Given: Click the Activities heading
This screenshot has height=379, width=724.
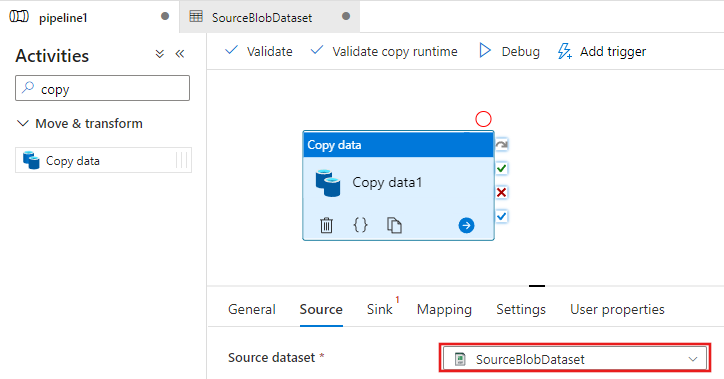Looking at the screenshot, I should coord(52,56).
